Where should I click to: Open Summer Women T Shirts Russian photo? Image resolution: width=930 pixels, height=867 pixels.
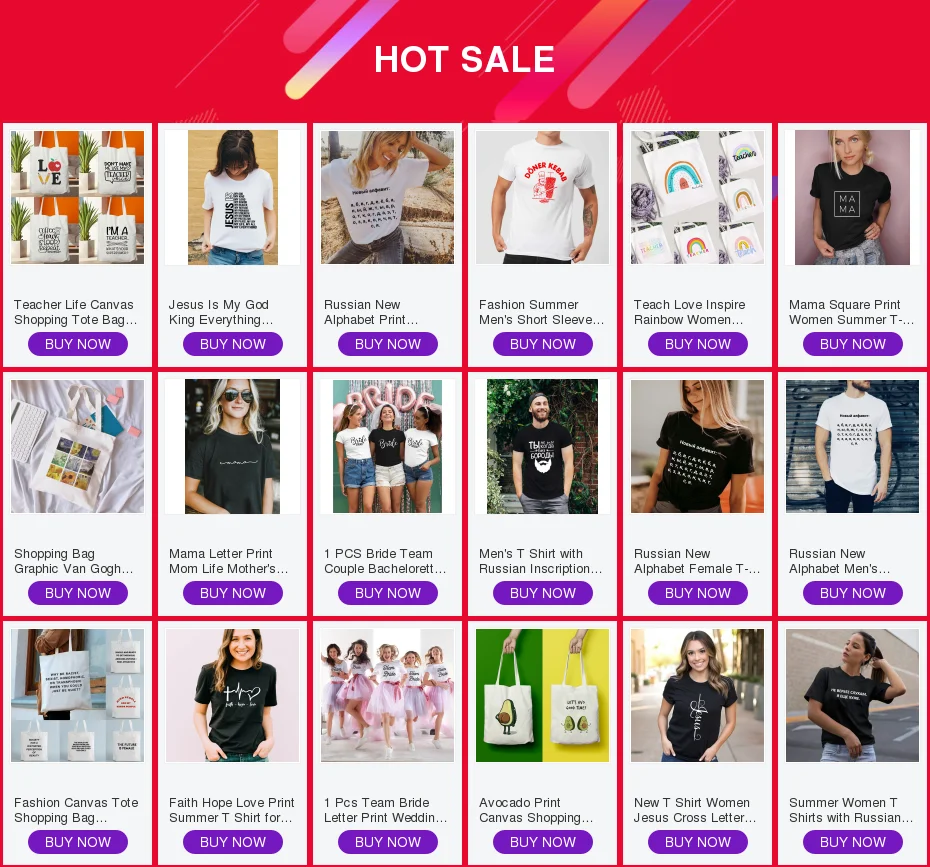(852, 696)
